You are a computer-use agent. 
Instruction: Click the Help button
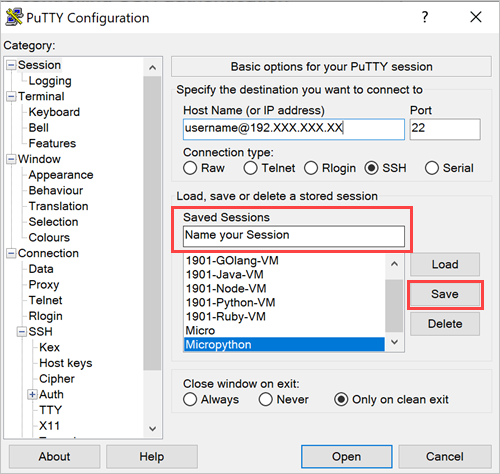(x=152, y=456)
